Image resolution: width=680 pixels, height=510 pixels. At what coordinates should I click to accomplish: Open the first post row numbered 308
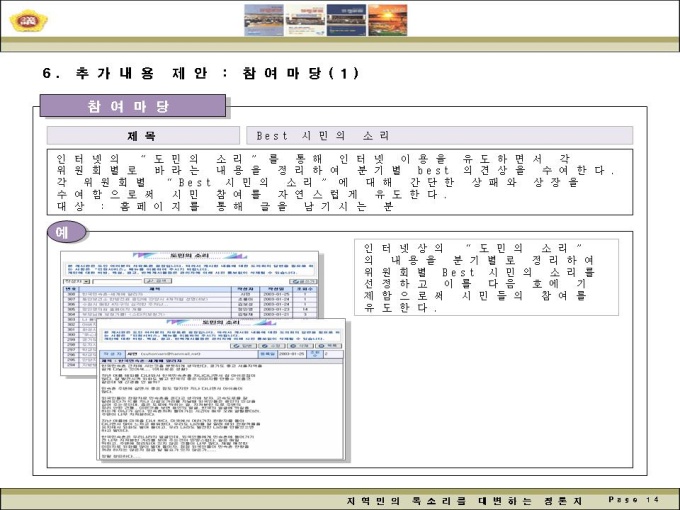click(x=190, y=294)
